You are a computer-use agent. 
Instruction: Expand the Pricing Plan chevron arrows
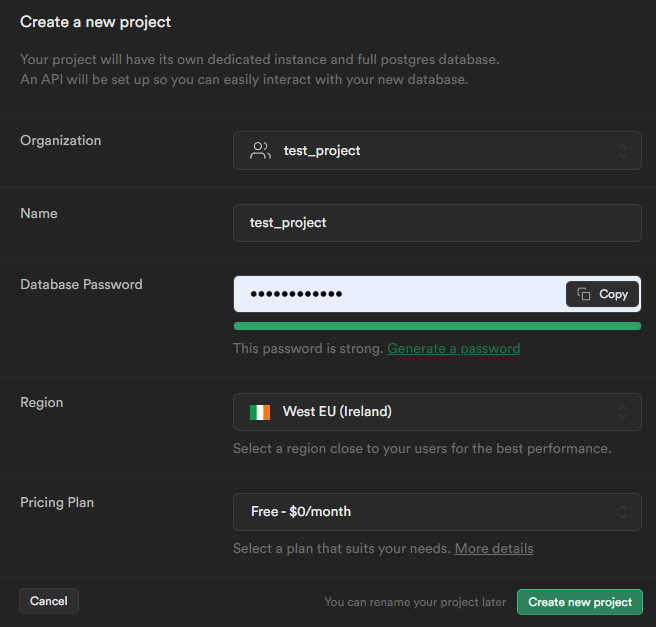623,512
